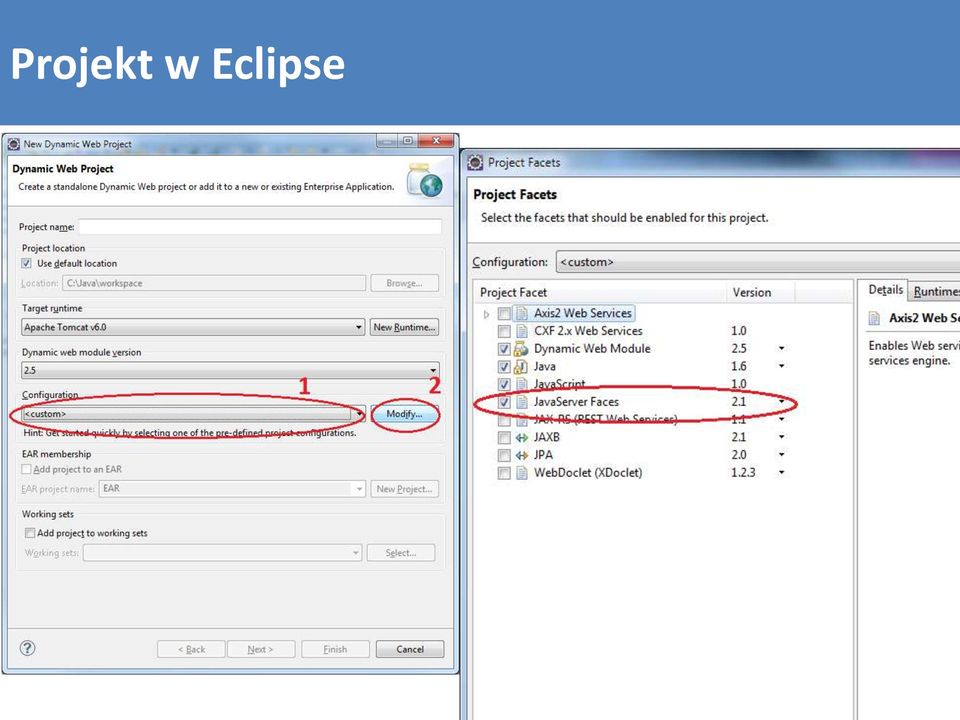Click the WebDoclet (XDoclet) facet icon
The width and height of the screenshot is (960, 720).
[x=522, y=473]
